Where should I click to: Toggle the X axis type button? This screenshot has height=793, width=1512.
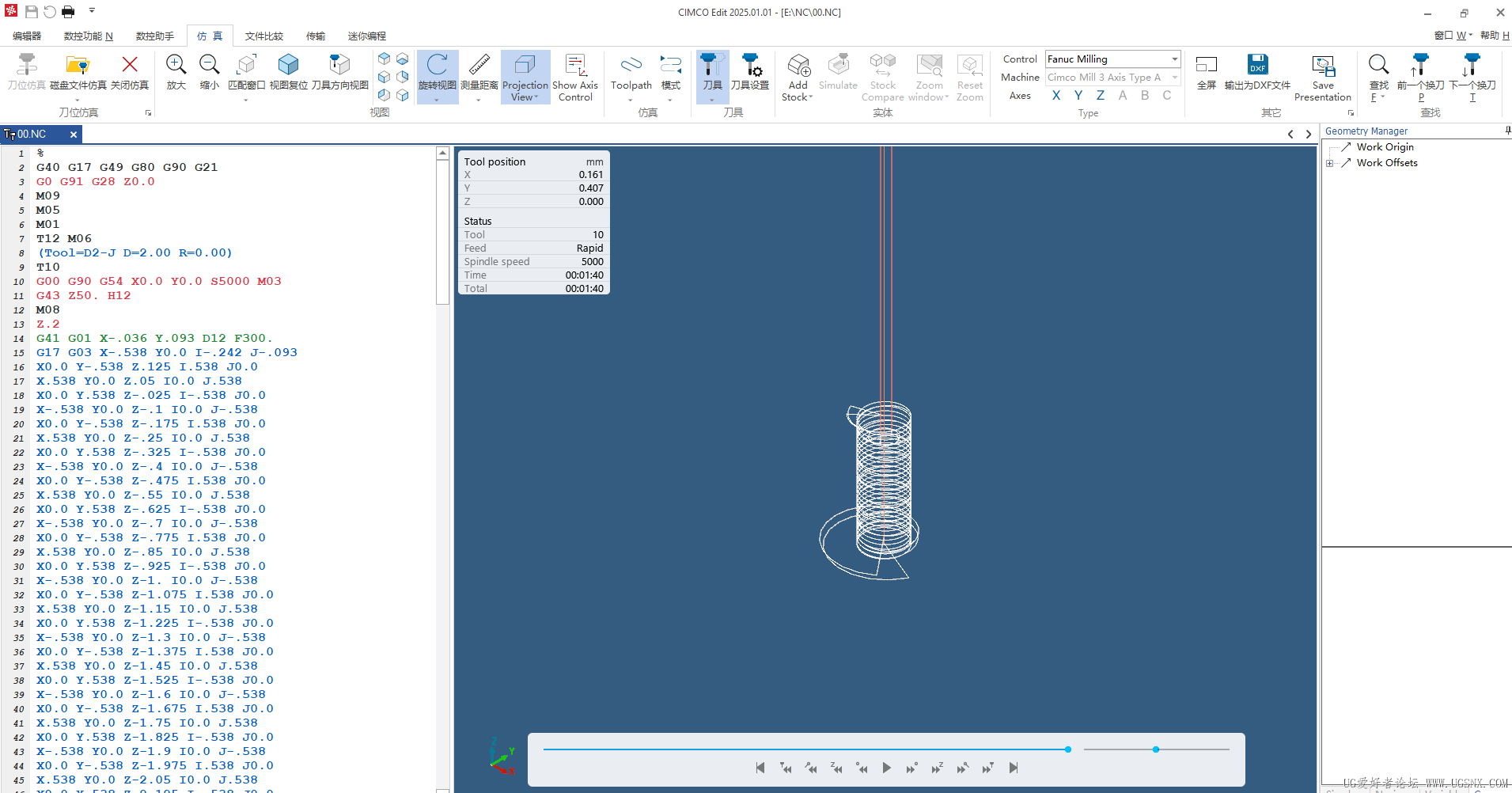[1056, 96]
